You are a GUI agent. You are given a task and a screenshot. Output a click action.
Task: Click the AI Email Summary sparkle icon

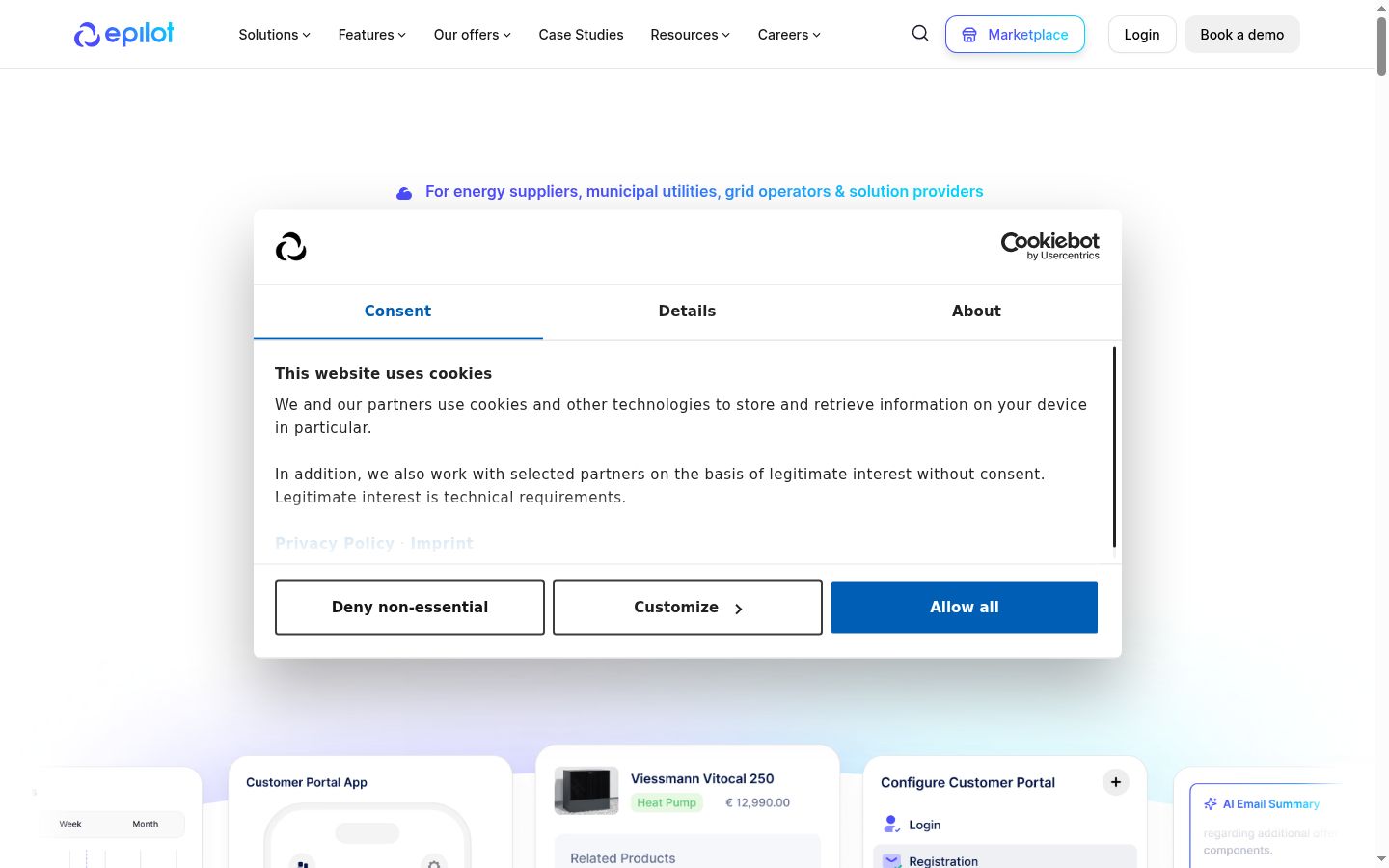pos(1211,803)
